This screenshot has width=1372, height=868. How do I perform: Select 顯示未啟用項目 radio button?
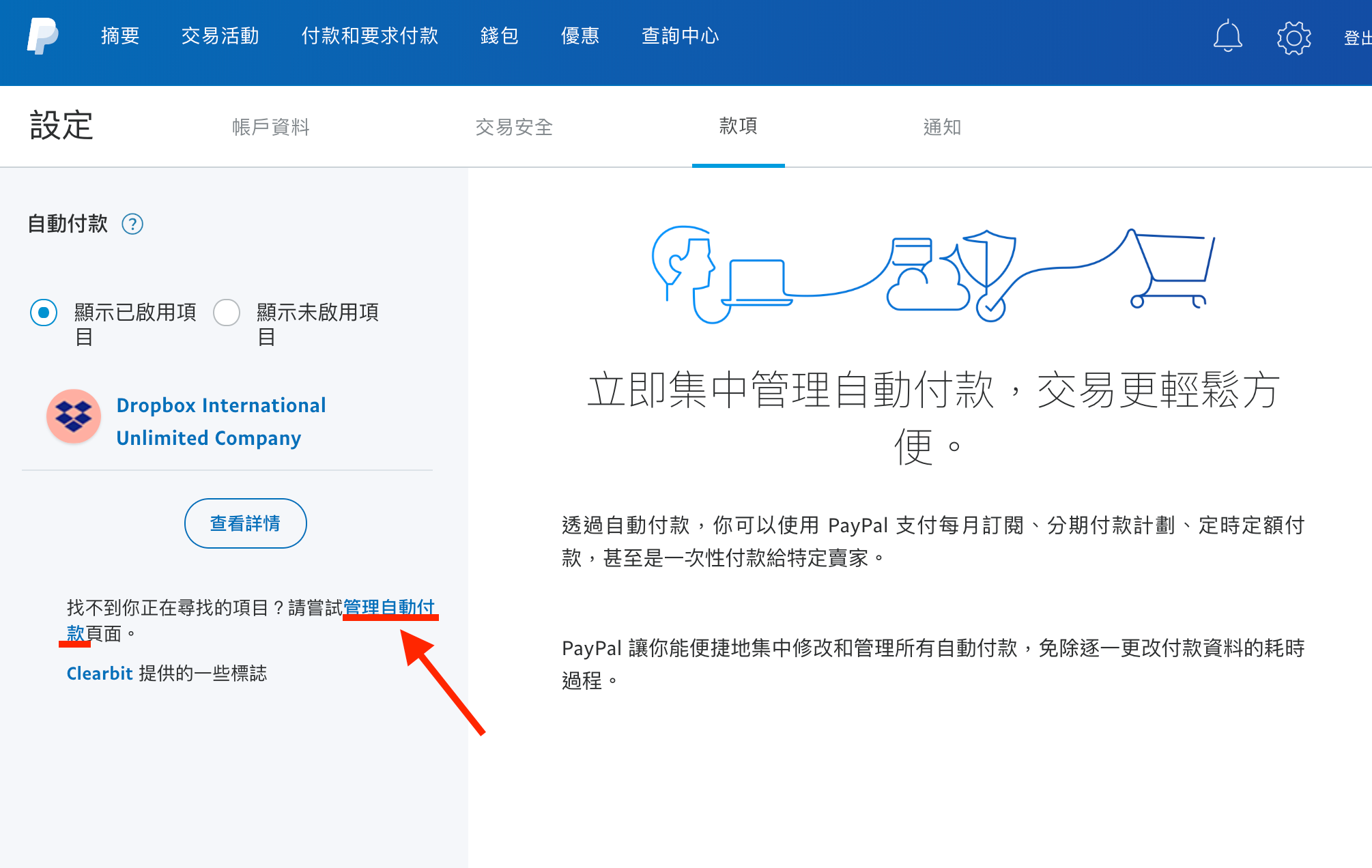[x=227, y=313]
